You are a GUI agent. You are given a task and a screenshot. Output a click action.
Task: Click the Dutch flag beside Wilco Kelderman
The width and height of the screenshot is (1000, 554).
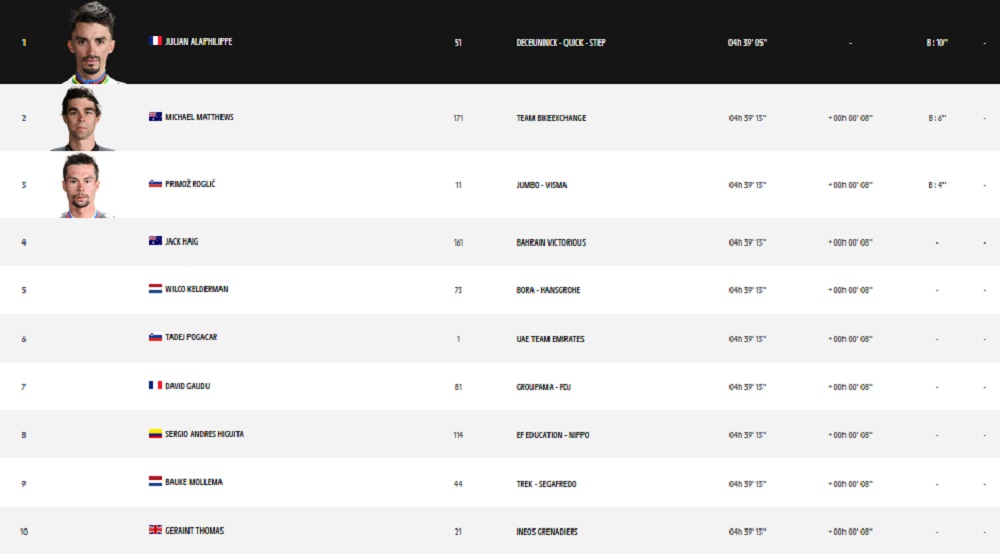click(155, 289)
